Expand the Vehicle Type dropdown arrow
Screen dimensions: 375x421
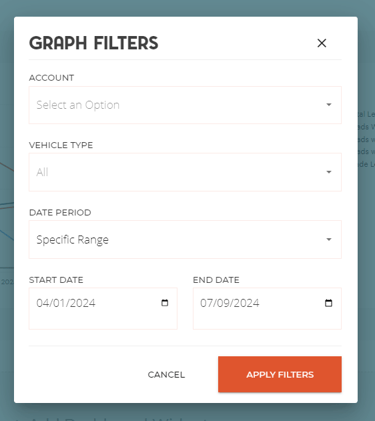329,172
